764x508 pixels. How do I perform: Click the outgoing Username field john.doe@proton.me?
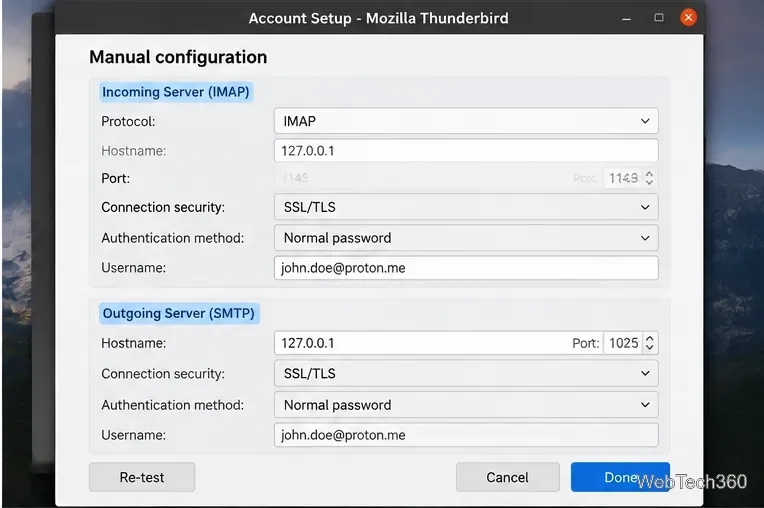click(466, 435)
